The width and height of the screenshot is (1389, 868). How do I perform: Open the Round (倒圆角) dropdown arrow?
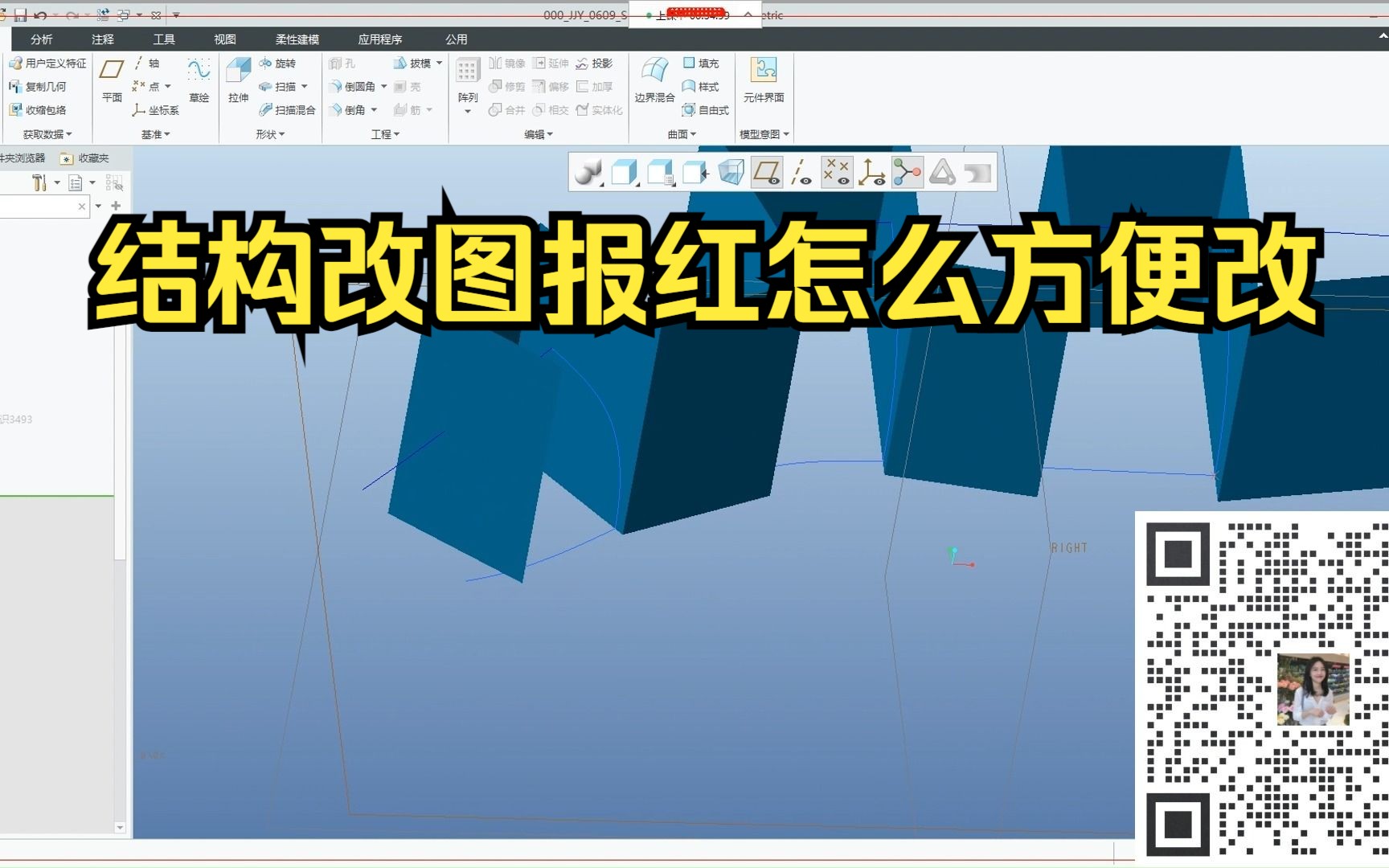pyautogui.click(x=383, y=86)
